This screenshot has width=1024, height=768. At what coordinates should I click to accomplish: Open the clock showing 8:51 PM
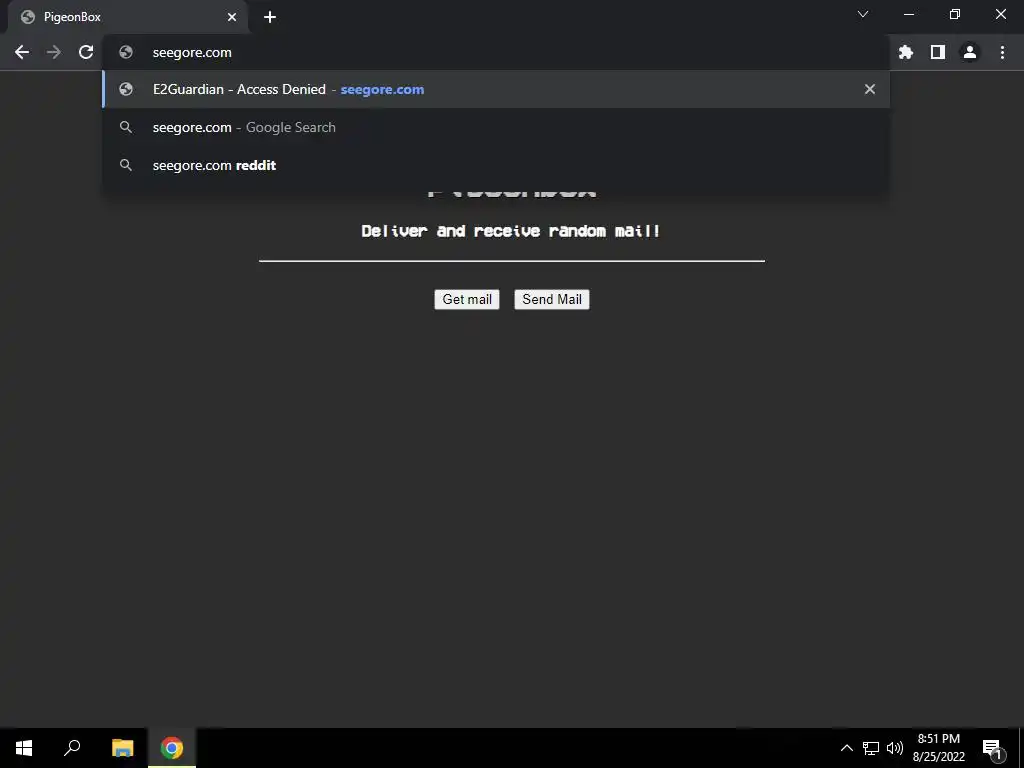click(x=938, y=748)
